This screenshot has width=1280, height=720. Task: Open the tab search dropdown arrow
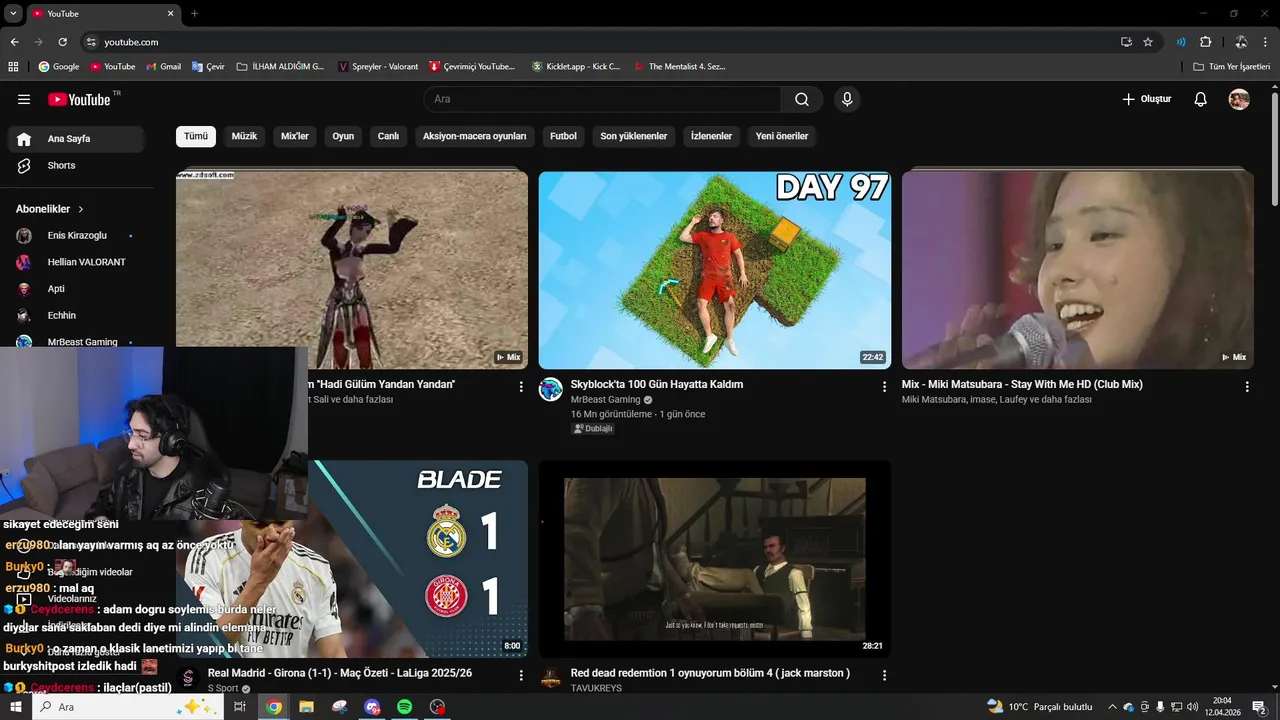tap(13, 13)
